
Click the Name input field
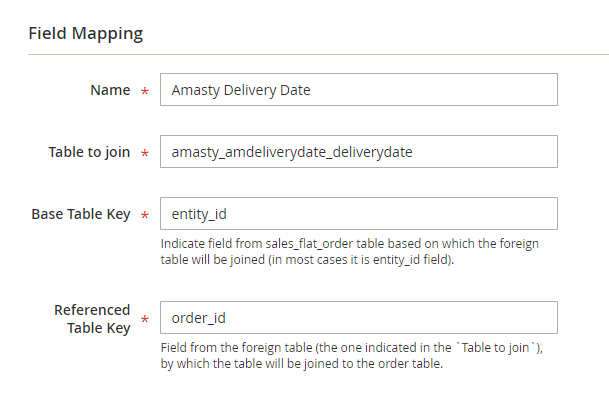coord(358,90)
